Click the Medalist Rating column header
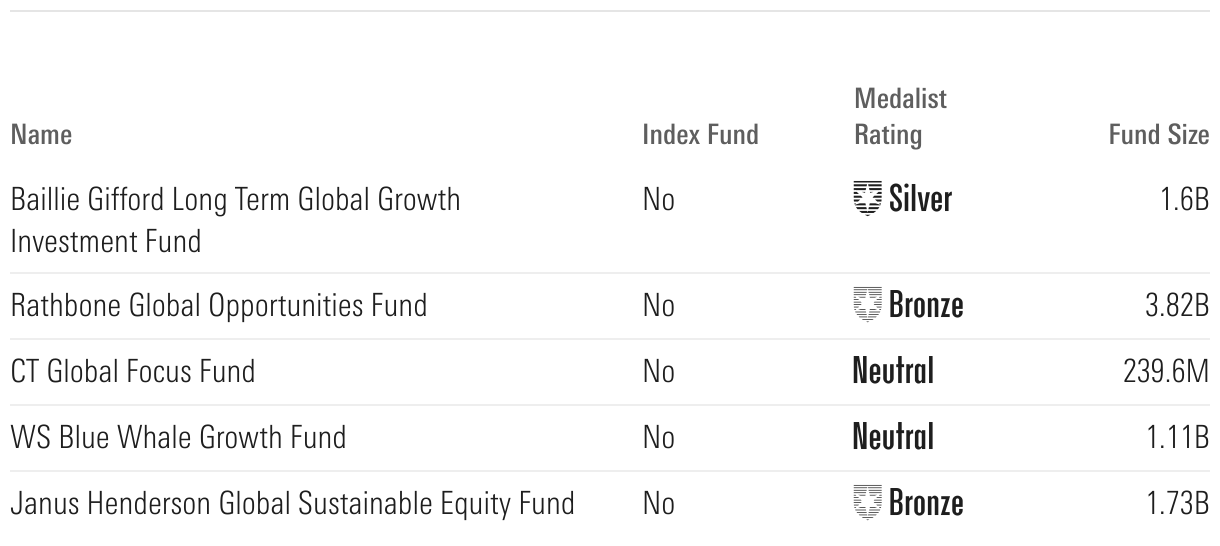Image resolution: width=1220 pixels, height=546 pixels. tap(900, 117)
